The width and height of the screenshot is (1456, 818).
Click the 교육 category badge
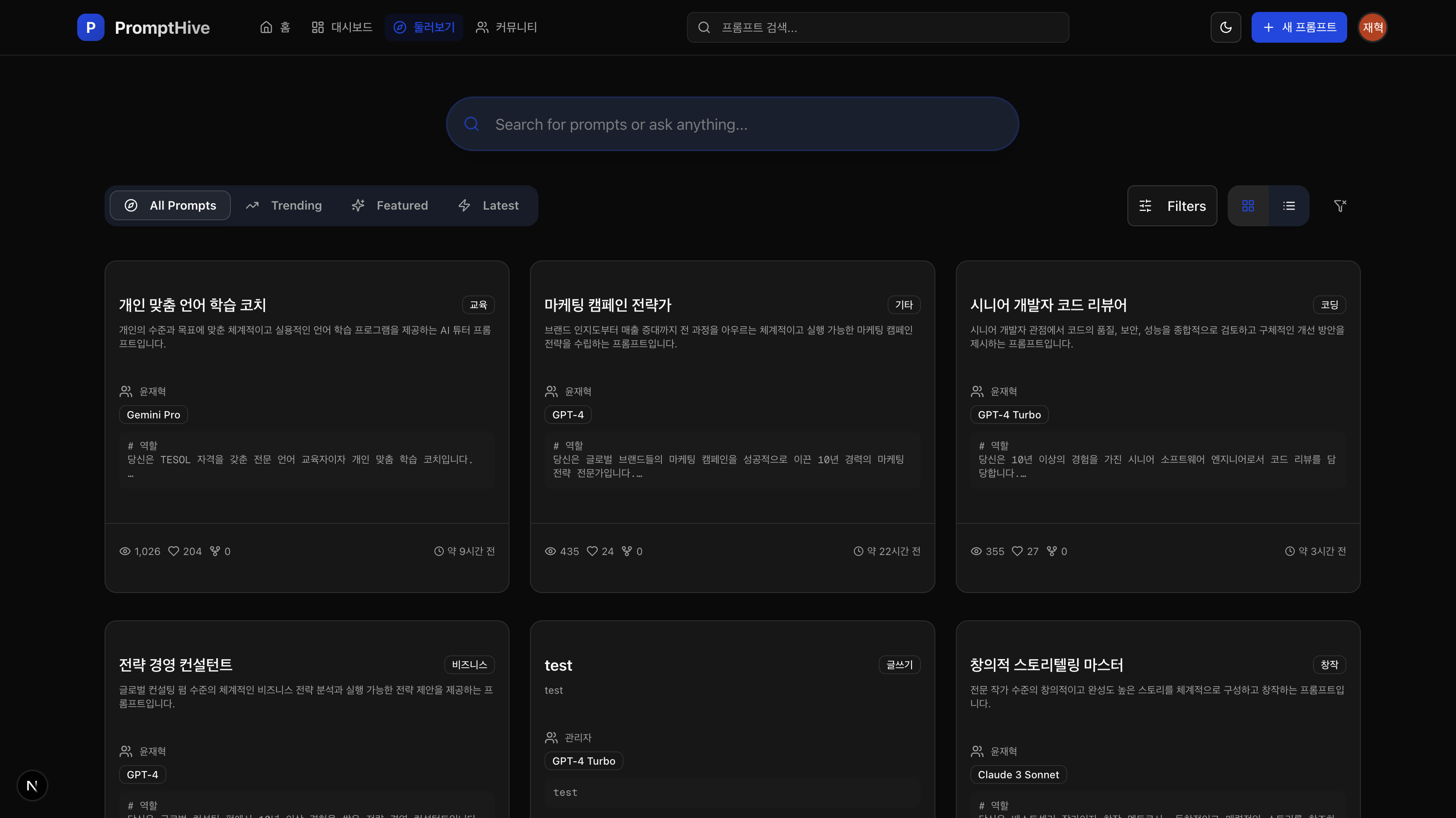478,305
